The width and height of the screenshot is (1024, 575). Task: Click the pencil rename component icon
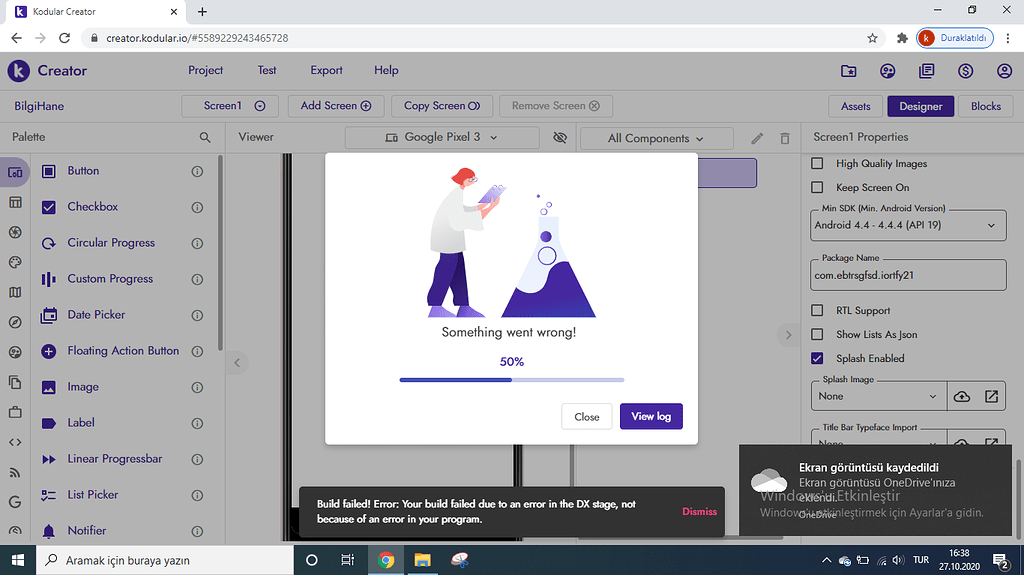click(757, 138)
